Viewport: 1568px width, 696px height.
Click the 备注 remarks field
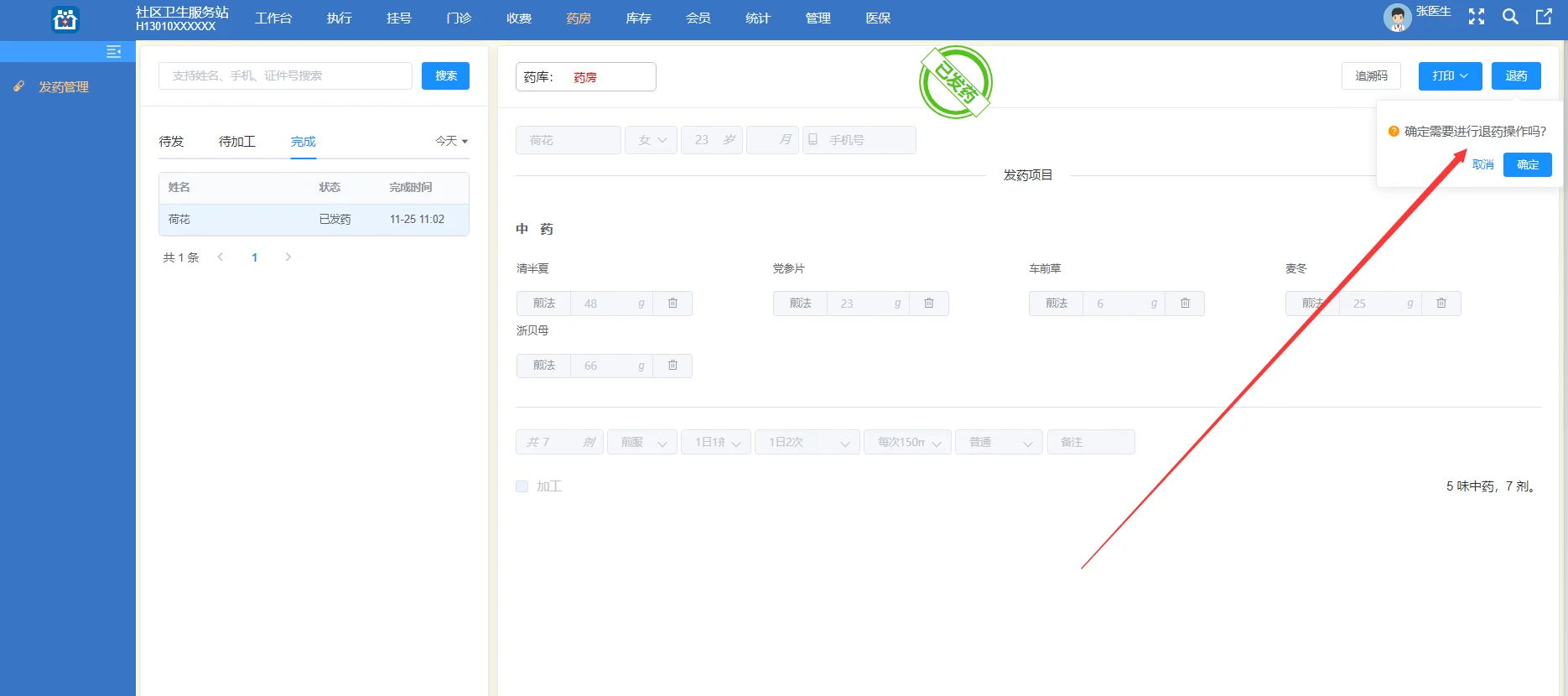(1091, 442)
